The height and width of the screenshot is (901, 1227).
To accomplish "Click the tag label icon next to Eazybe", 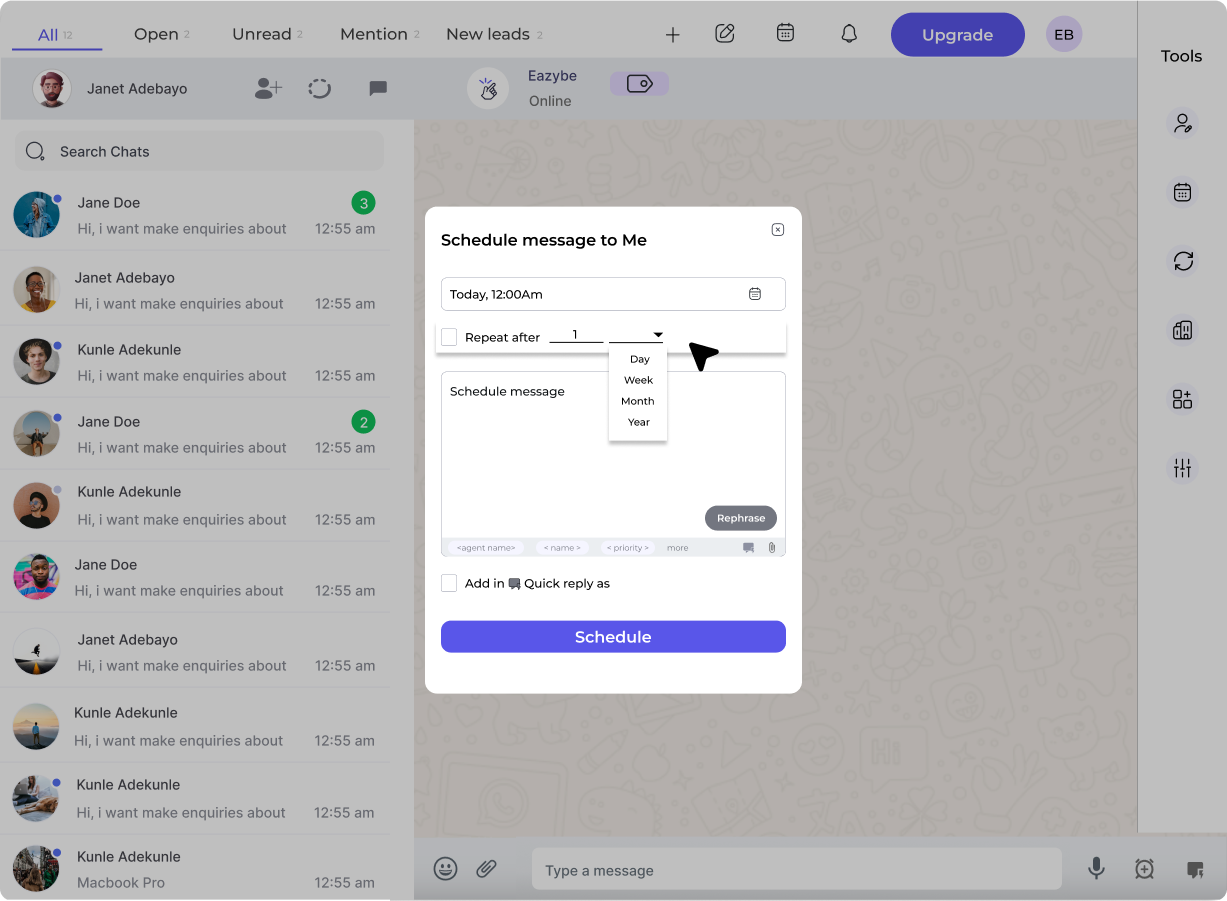I will click(x=639, y=83).
